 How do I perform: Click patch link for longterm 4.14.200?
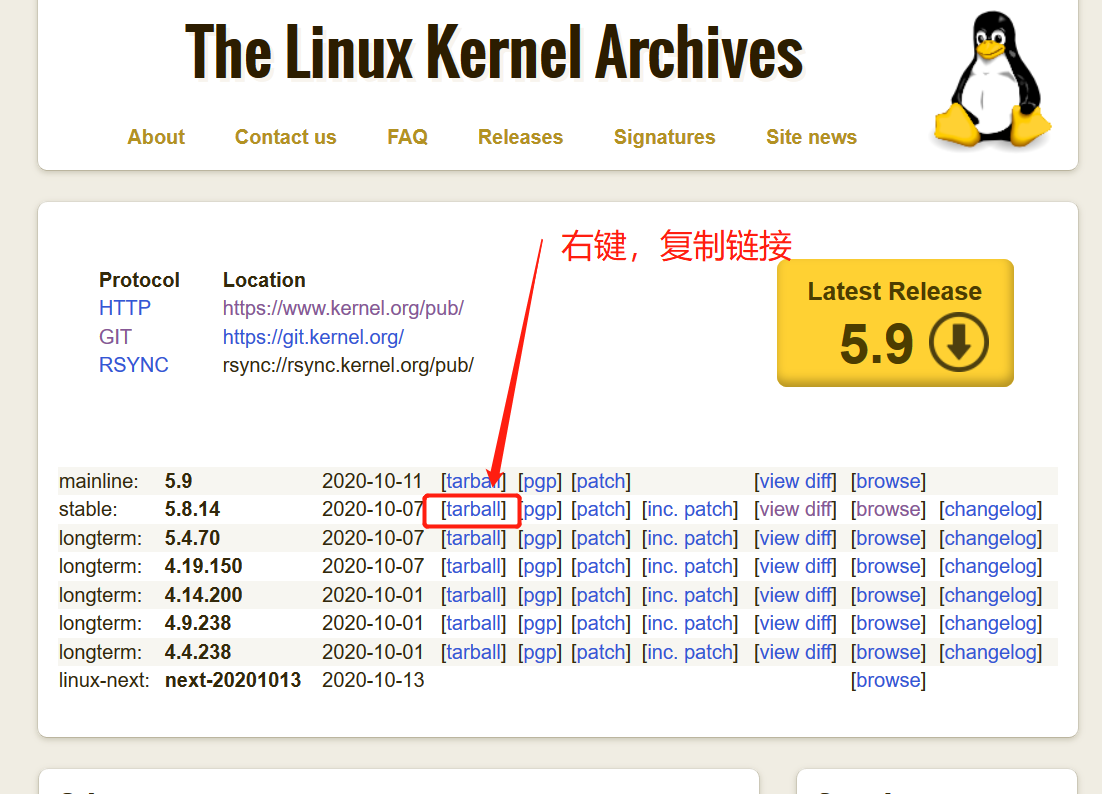[601, 595]
